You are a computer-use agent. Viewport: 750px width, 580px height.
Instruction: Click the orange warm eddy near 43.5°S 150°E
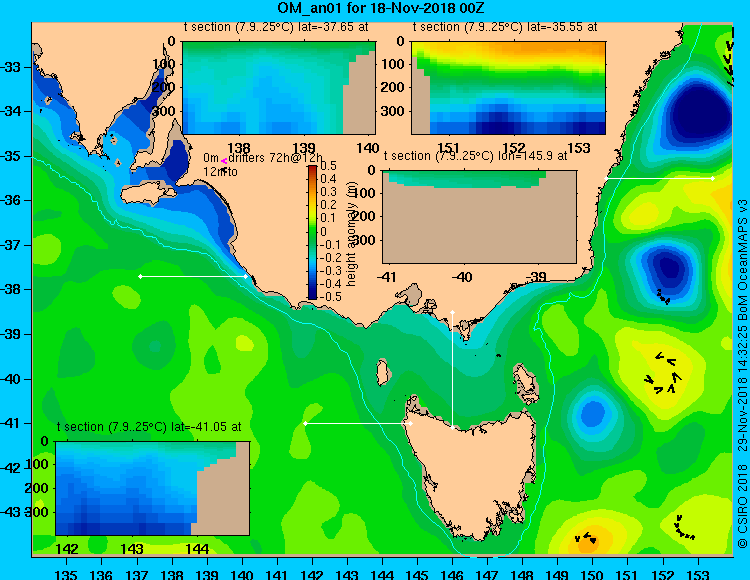[592, 539]
